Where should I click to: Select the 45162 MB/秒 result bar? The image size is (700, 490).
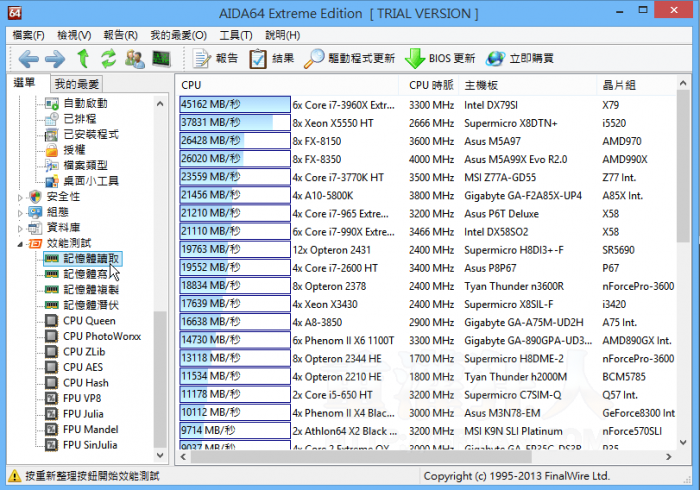click(x=235, y=104)
